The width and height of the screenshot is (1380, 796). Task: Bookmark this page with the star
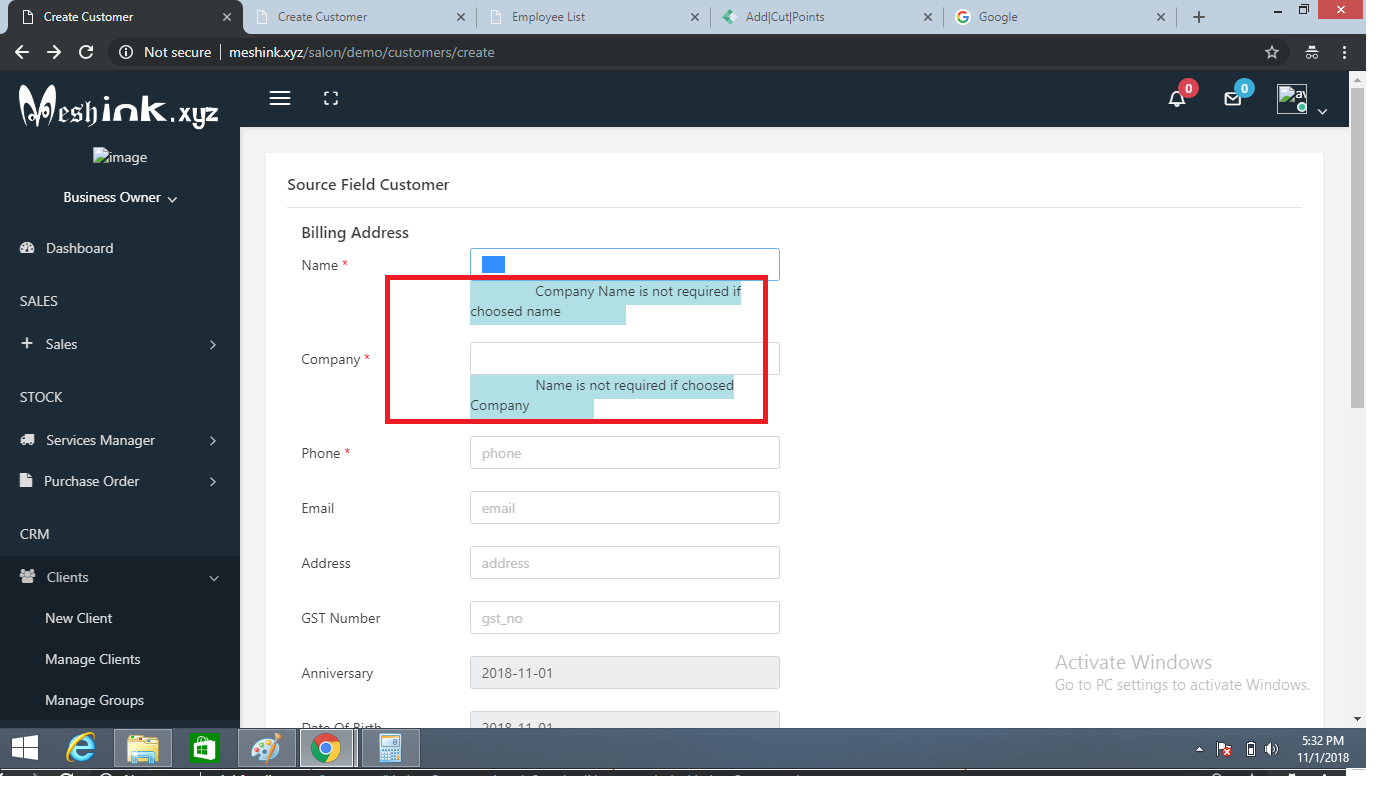click(1272, 52)
